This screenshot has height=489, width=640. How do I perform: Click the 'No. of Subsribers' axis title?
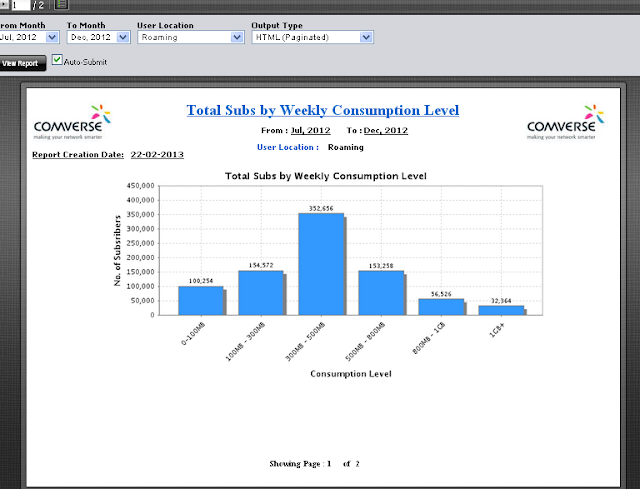[118, 251]
